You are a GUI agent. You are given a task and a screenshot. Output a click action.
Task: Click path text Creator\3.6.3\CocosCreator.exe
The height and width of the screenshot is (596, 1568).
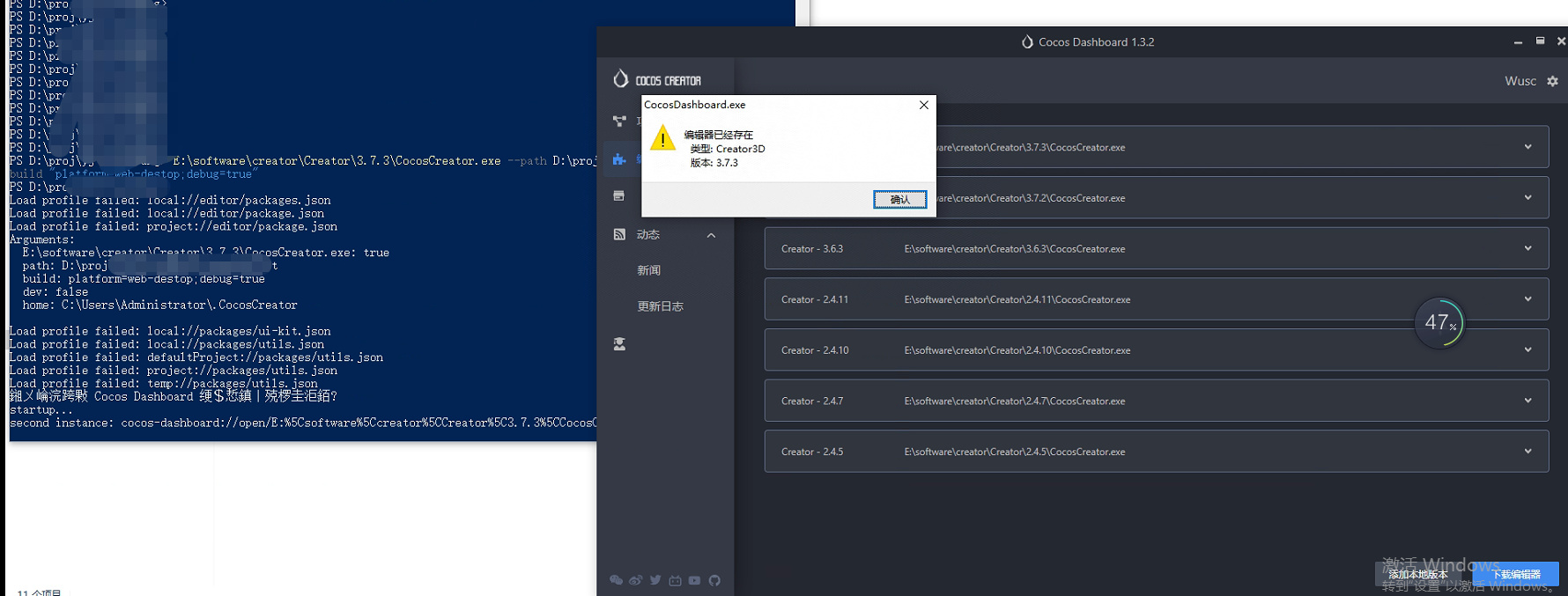point(1014,249)
